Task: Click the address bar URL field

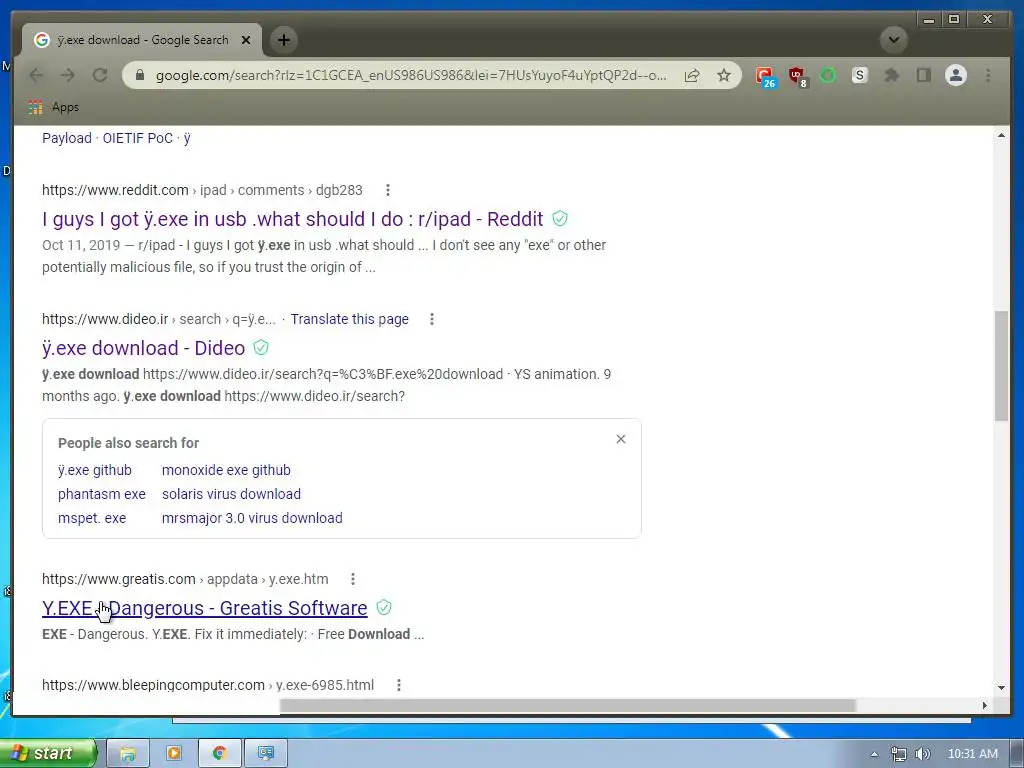Action: [x=411, y=76]
